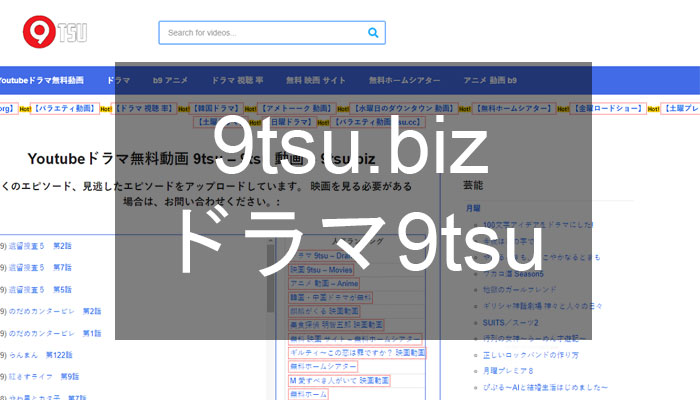Open the 【水曜日のダウンタウン 動画】 tag

(x=404, y=108)
